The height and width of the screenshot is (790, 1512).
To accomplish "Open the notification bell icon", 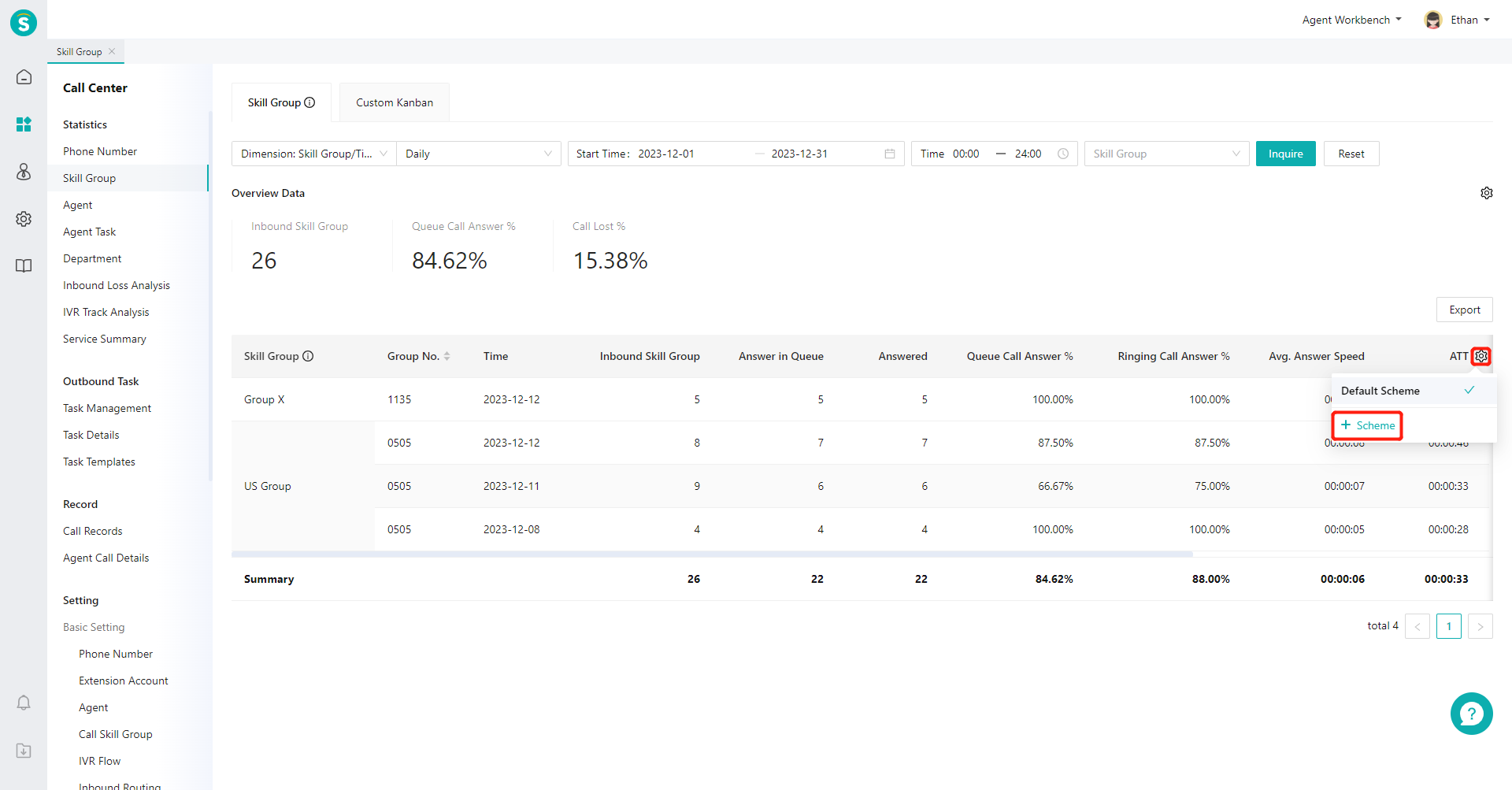I will [x=24, y=703].
